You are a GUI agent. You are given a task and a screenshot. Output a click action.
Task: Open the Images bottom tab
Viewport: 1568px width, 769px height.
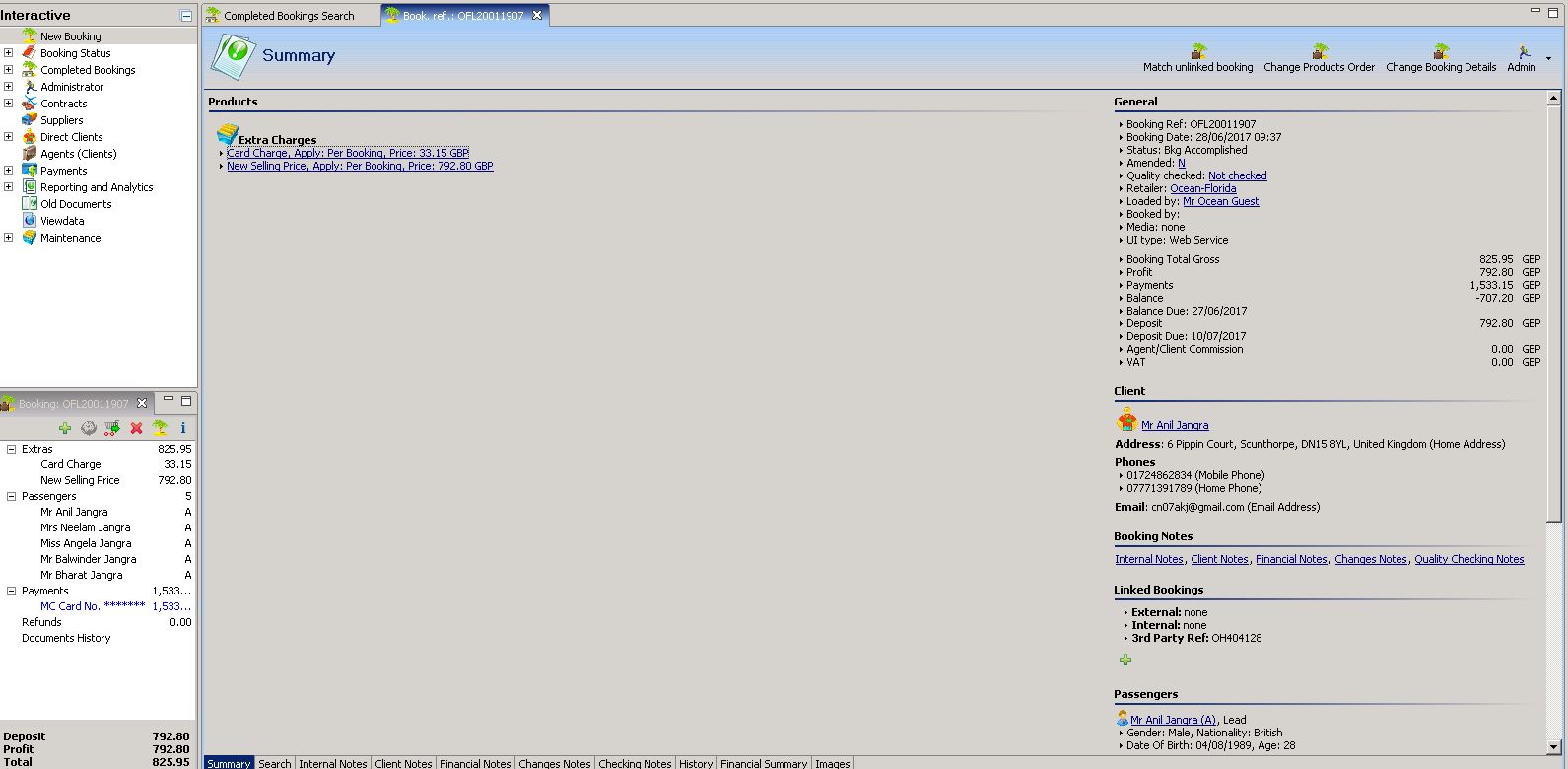833,763
